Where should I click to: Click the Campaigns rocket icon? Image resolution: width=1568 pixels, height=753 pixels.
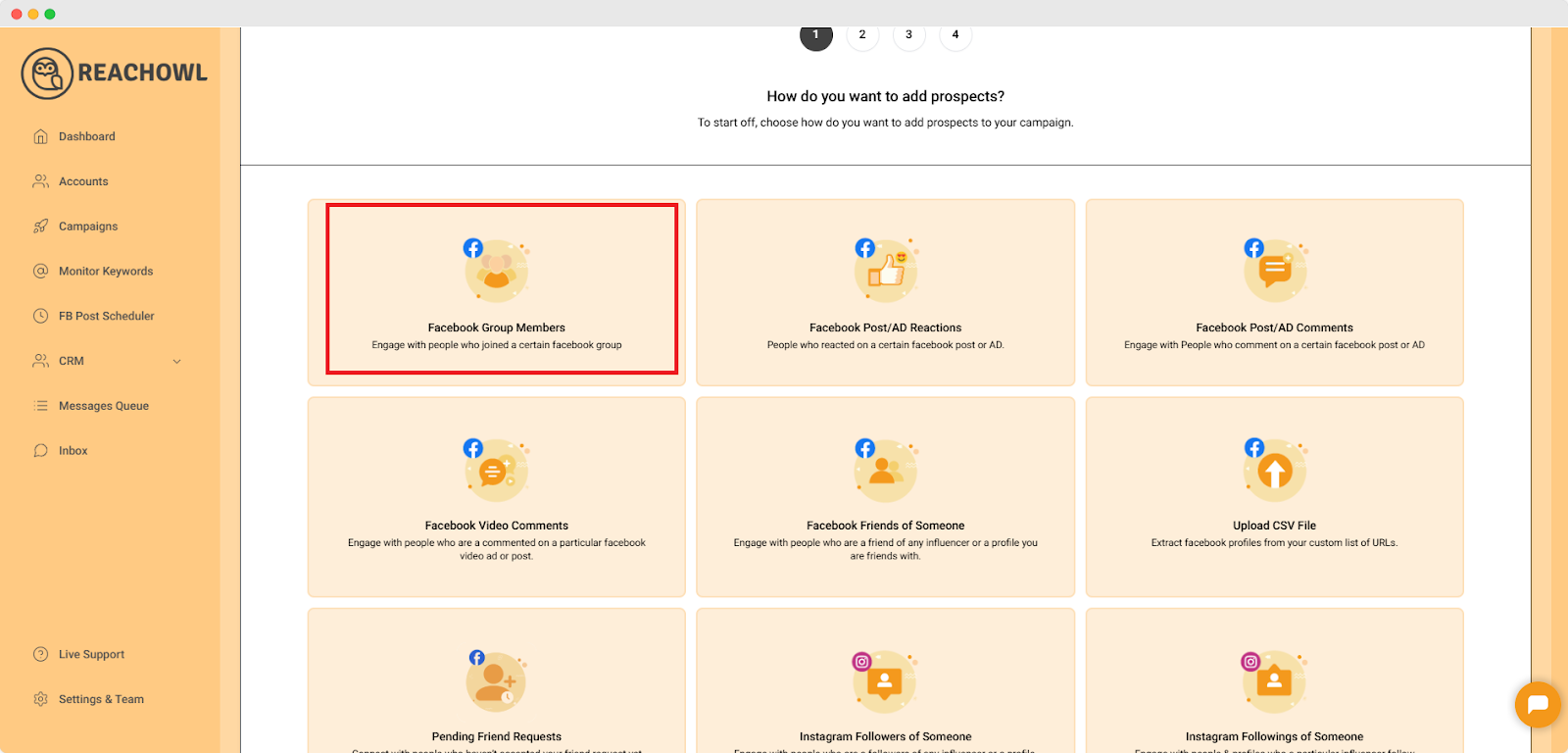40,226
